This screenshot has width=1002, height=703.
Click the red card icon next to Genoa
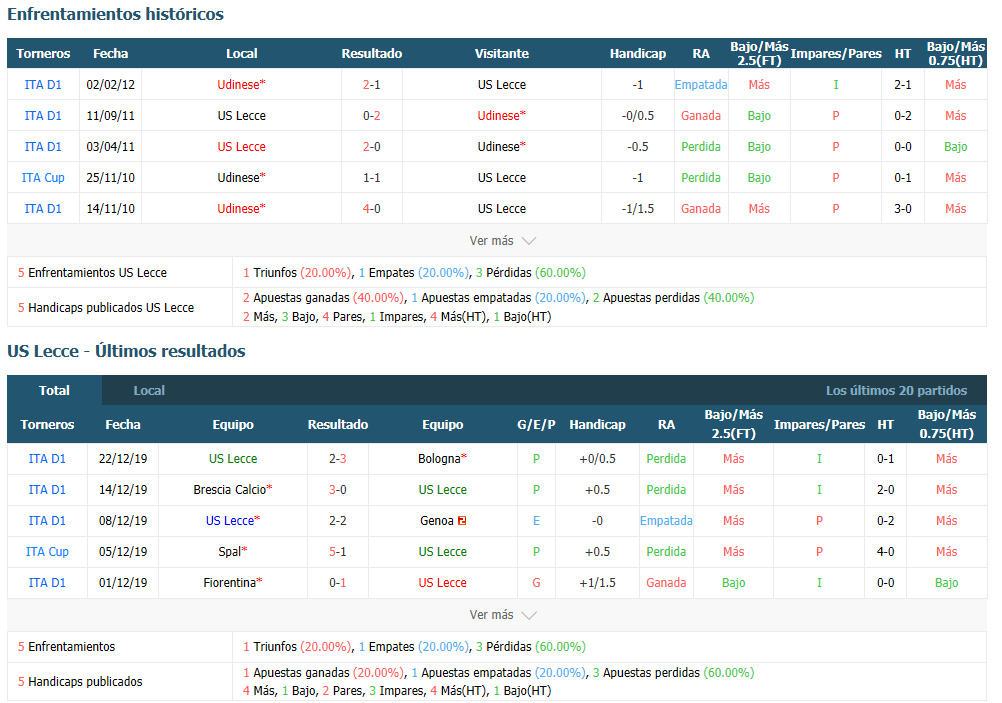462,521
